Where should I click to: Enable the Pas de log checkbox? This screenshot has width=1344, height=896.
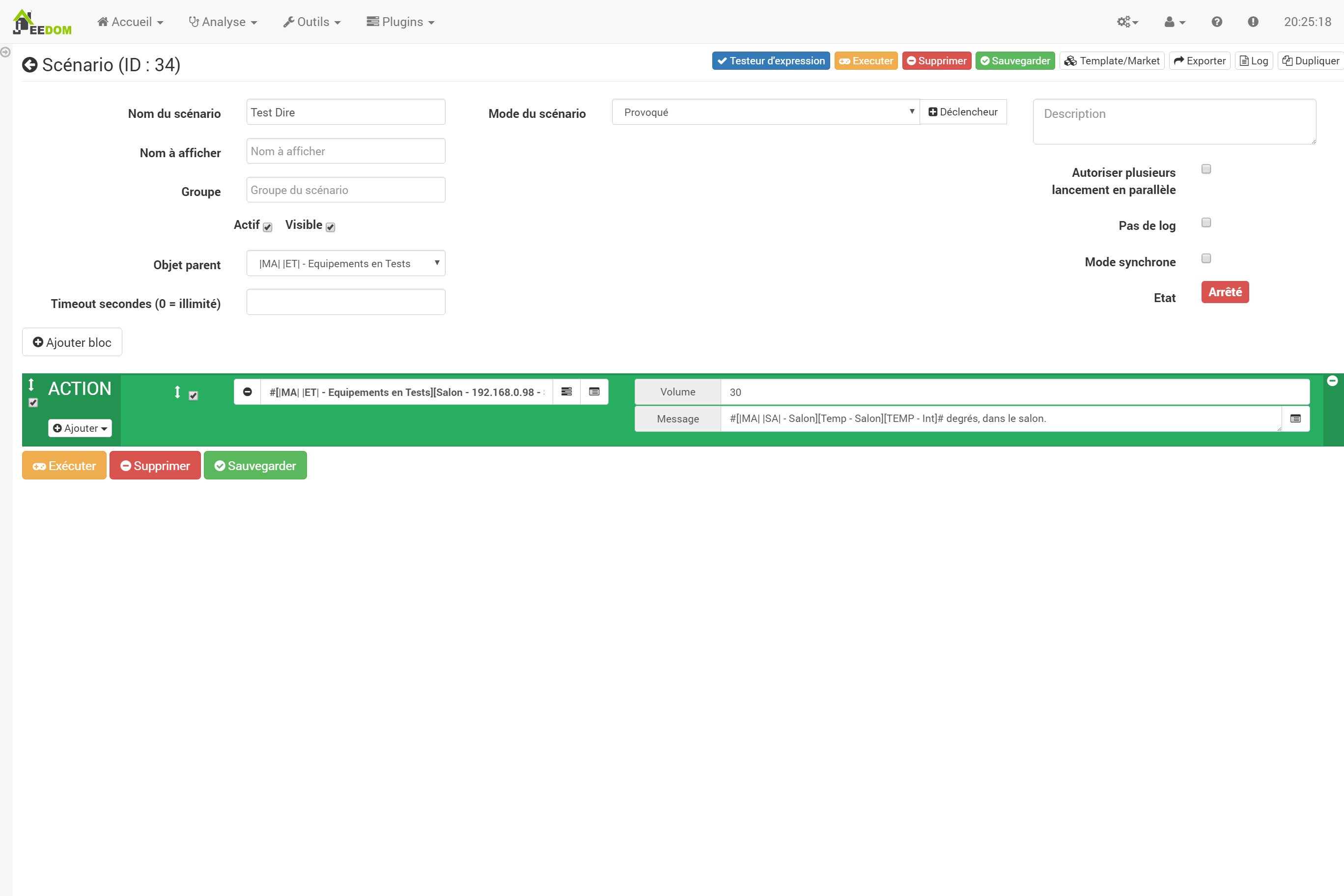pos(1206,223)
